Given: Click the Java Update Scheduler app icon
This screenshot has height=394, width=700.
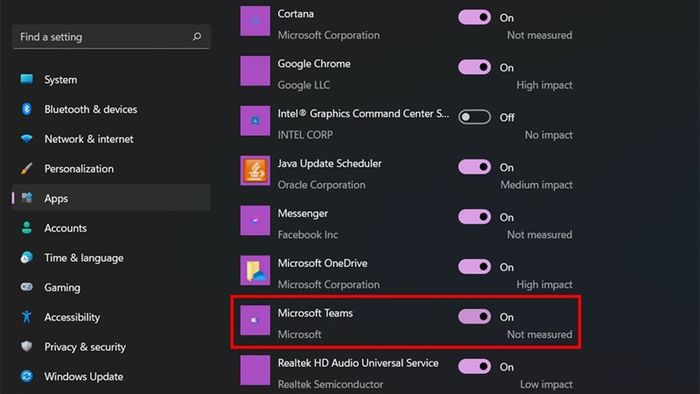Looking at the screenshot, I should click(255, 170).
